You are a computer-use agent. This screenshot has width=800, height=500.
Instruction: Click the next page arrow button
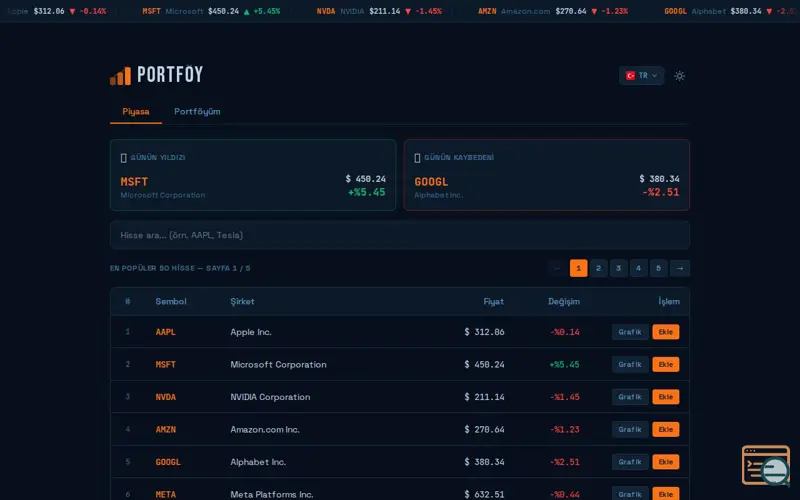click(680, 268)
